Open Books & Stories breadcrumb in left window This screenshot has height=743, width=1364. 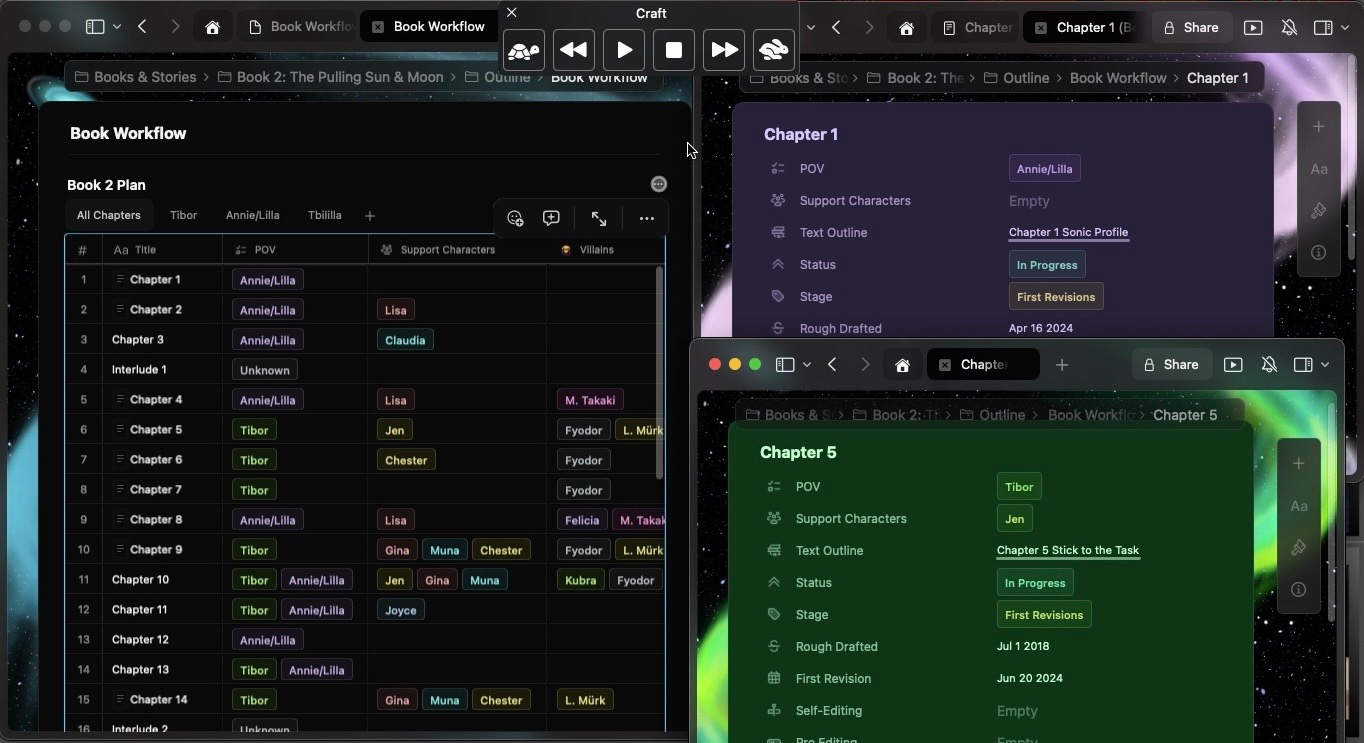(x=135, y=77)
